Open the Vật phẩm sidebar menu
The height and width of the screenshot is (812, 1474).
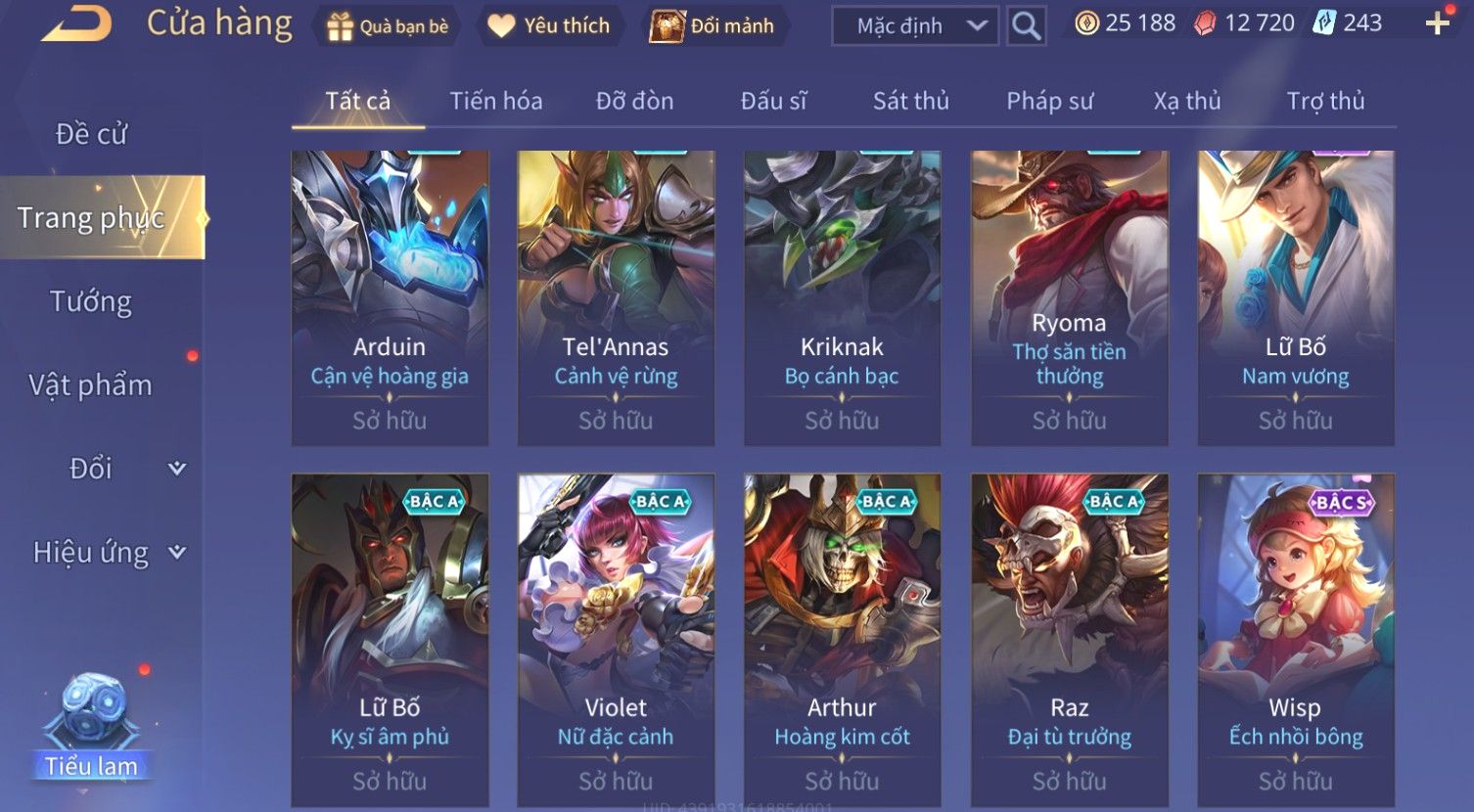click(x=91, y=385)
